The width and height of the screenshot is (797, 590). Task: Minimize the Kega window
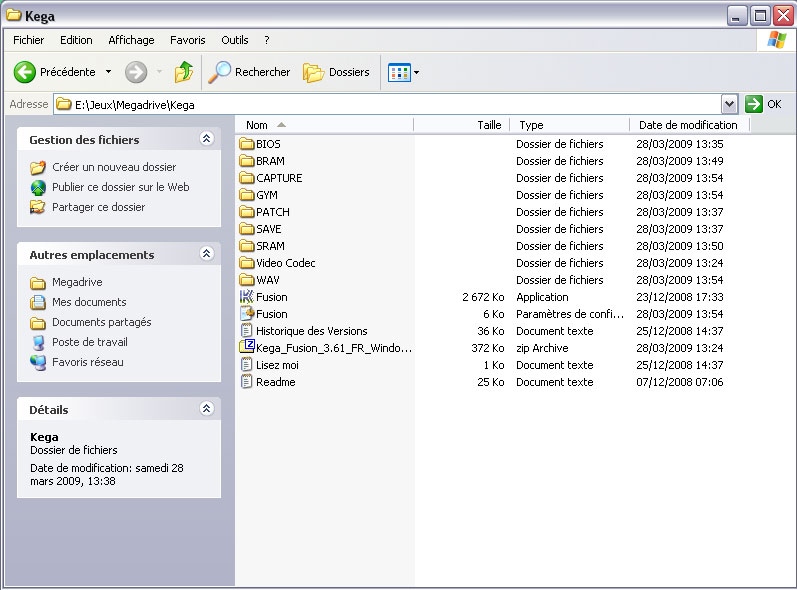735,16
